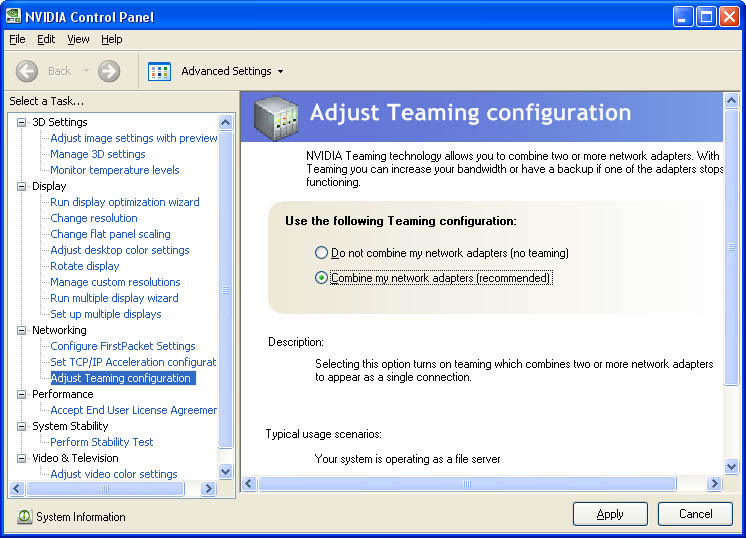Open 'Change resolution' task
This screenshot has width=746, height=538.
[94, 218]
